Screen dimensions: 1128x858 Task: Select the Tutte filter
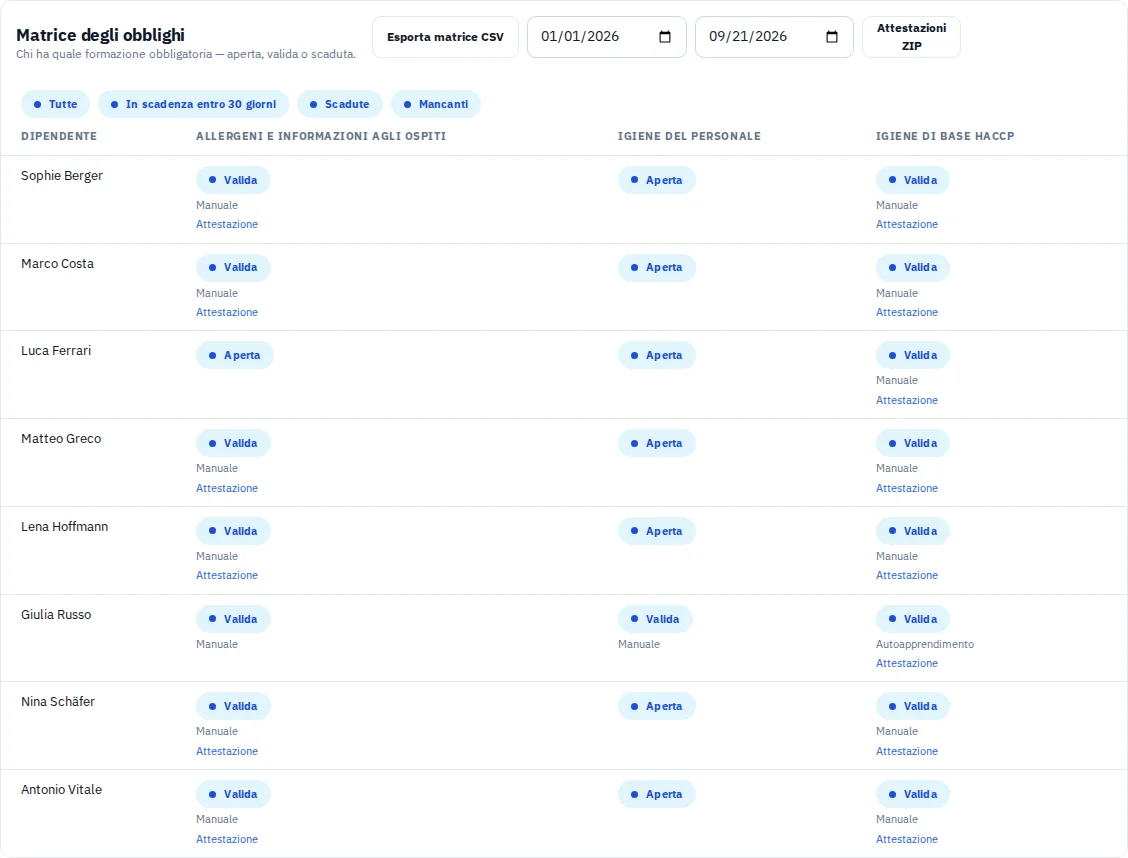tap(55, 104)
